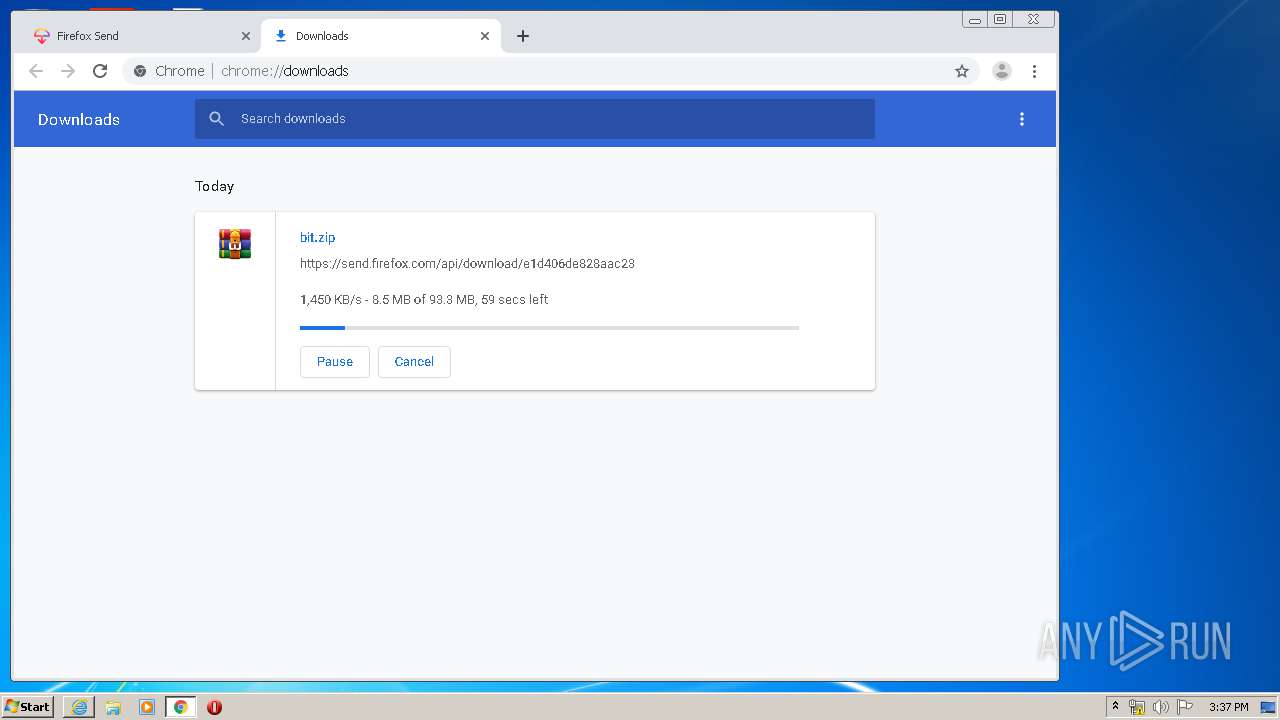Open the Chrome profile avatar
This screenshot has height=720, width=1280.
pos(1001,71)
